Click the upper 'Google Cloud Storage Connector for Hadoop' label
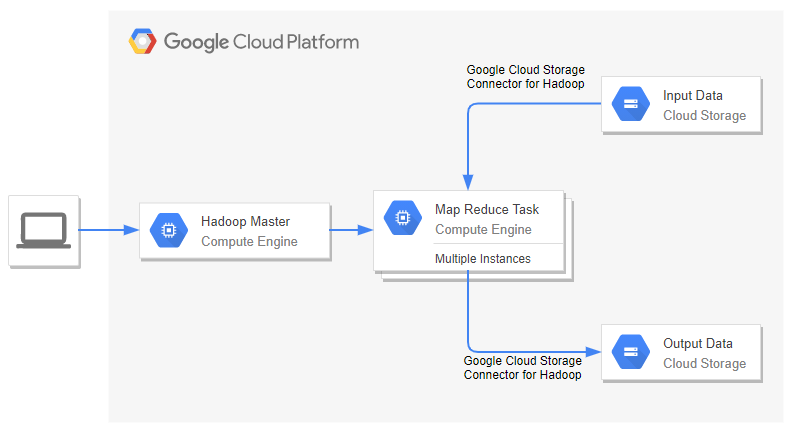The image size is (797, 428). coord(526,77)
